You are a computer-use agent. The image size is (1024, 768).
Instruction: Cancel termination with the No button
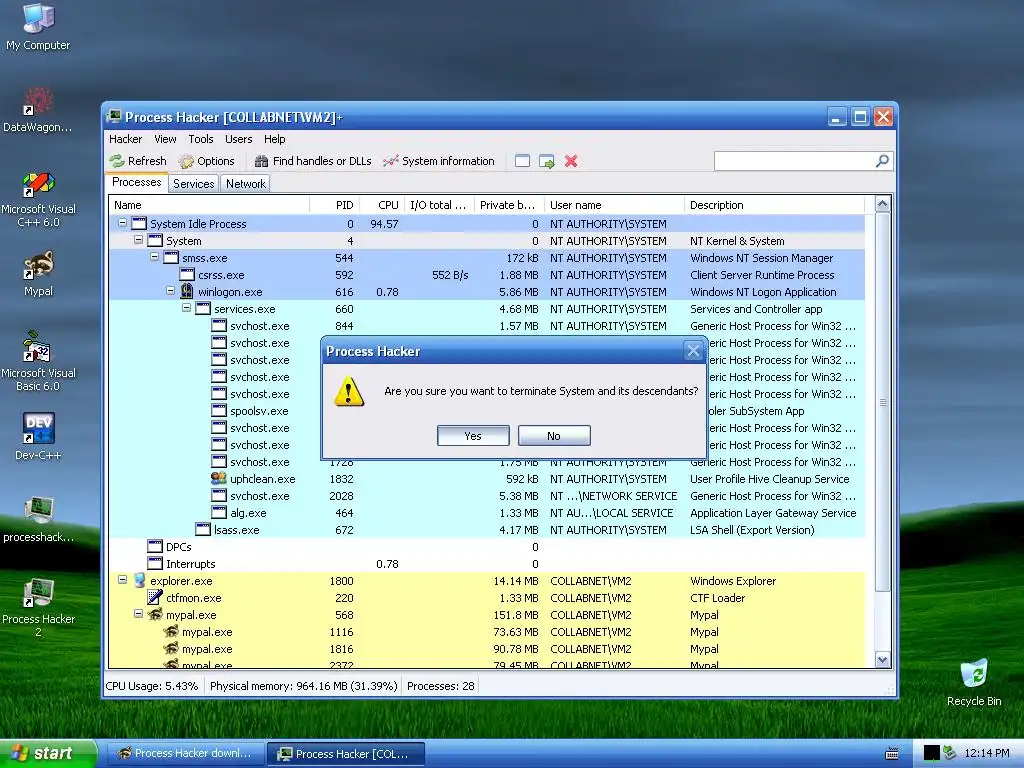554,436
